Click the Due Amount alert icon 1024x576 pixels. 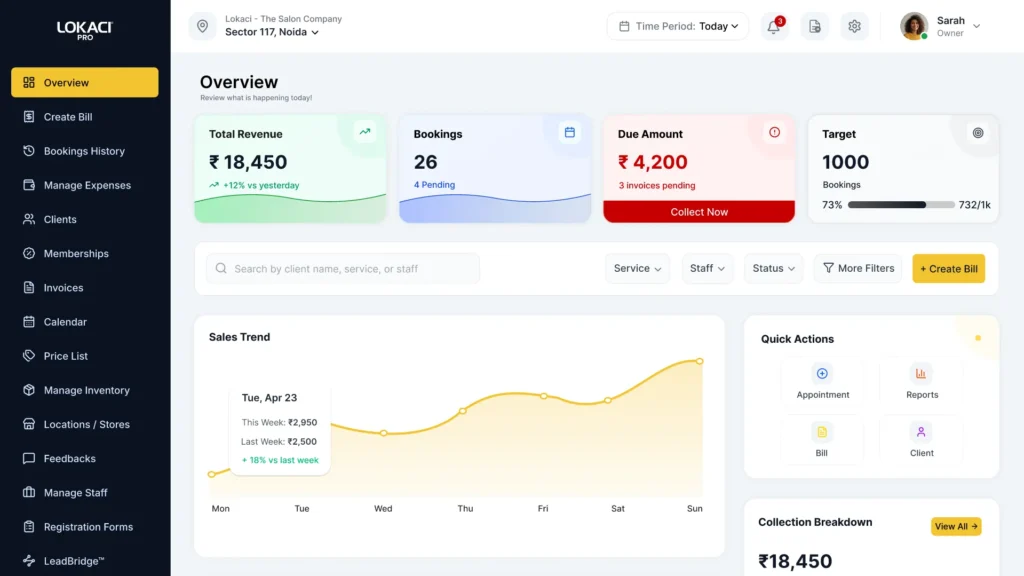(x=774, y=132)
